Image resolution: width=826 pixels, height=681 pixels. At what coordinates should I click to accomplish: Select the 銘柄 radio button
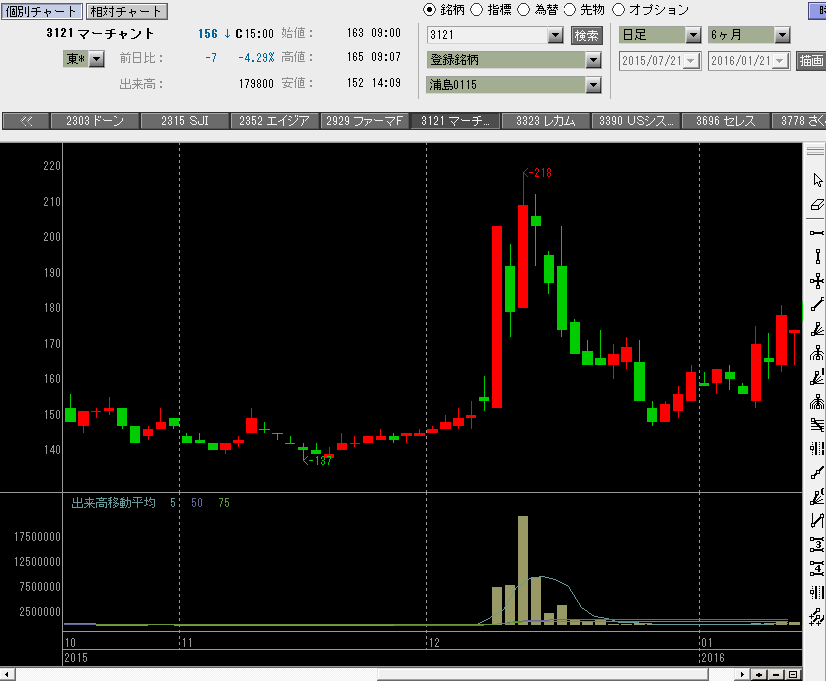point(429,9)
